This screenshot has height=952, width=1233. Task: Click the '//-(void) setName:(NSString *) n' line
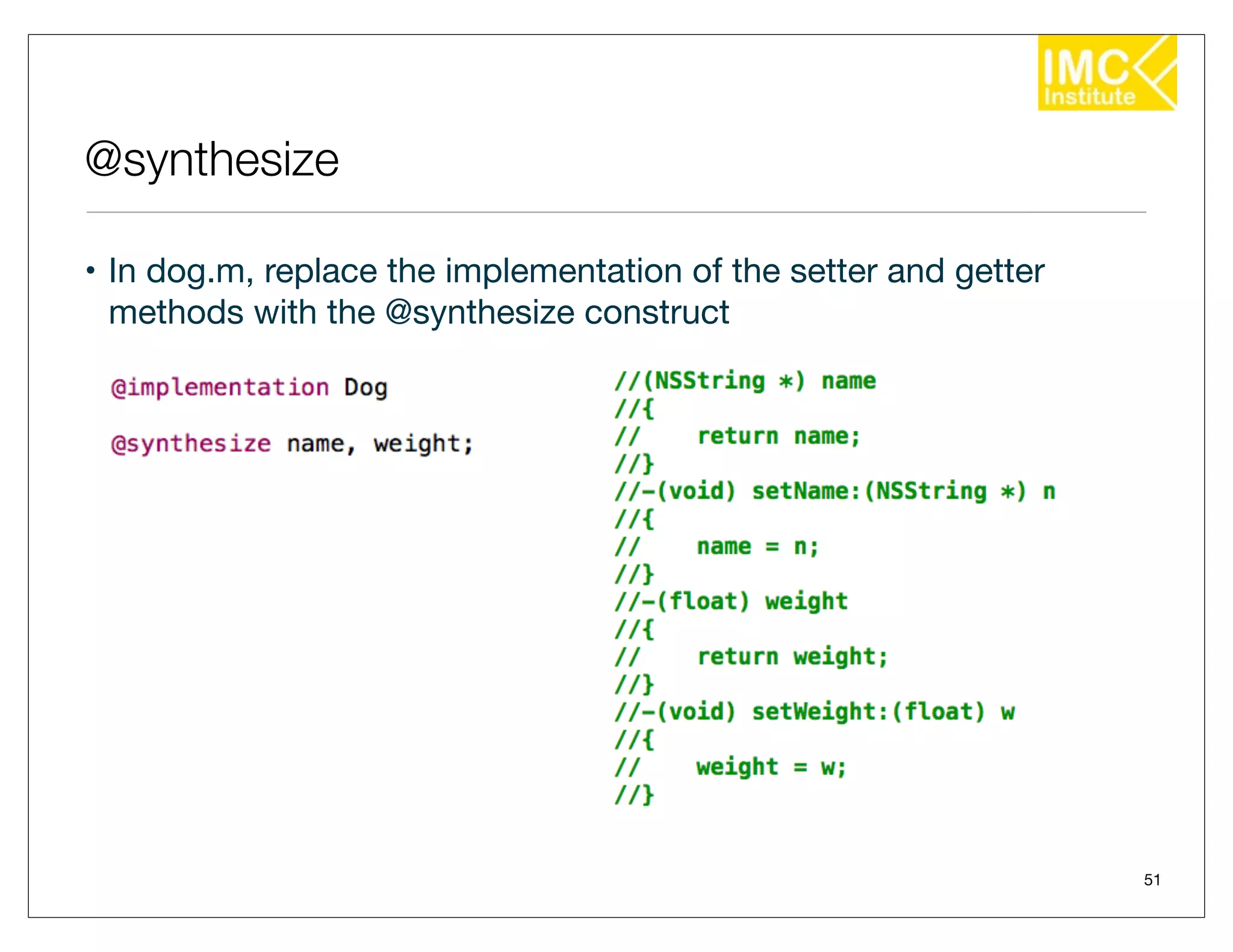tap(835, 491)
